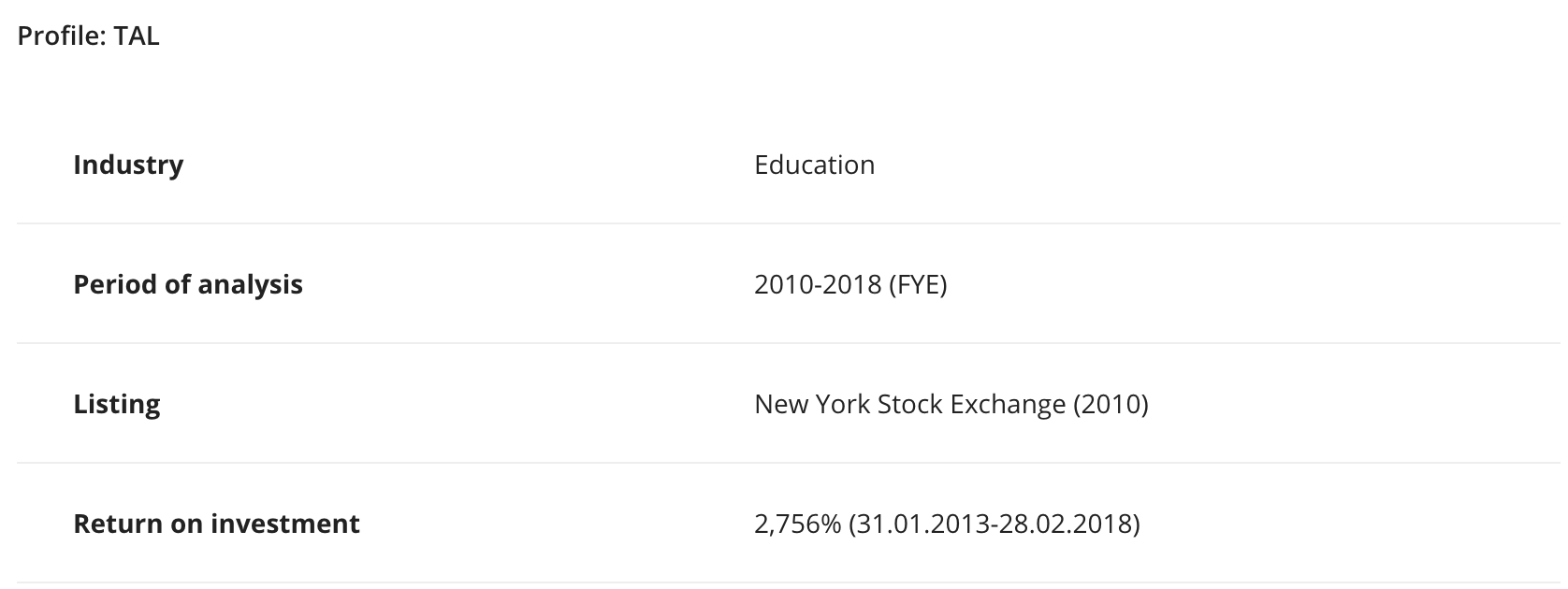Viewport: 1568px width, 589px height.
Task: Click the 2,756% return value
Action: coord(798,524)
